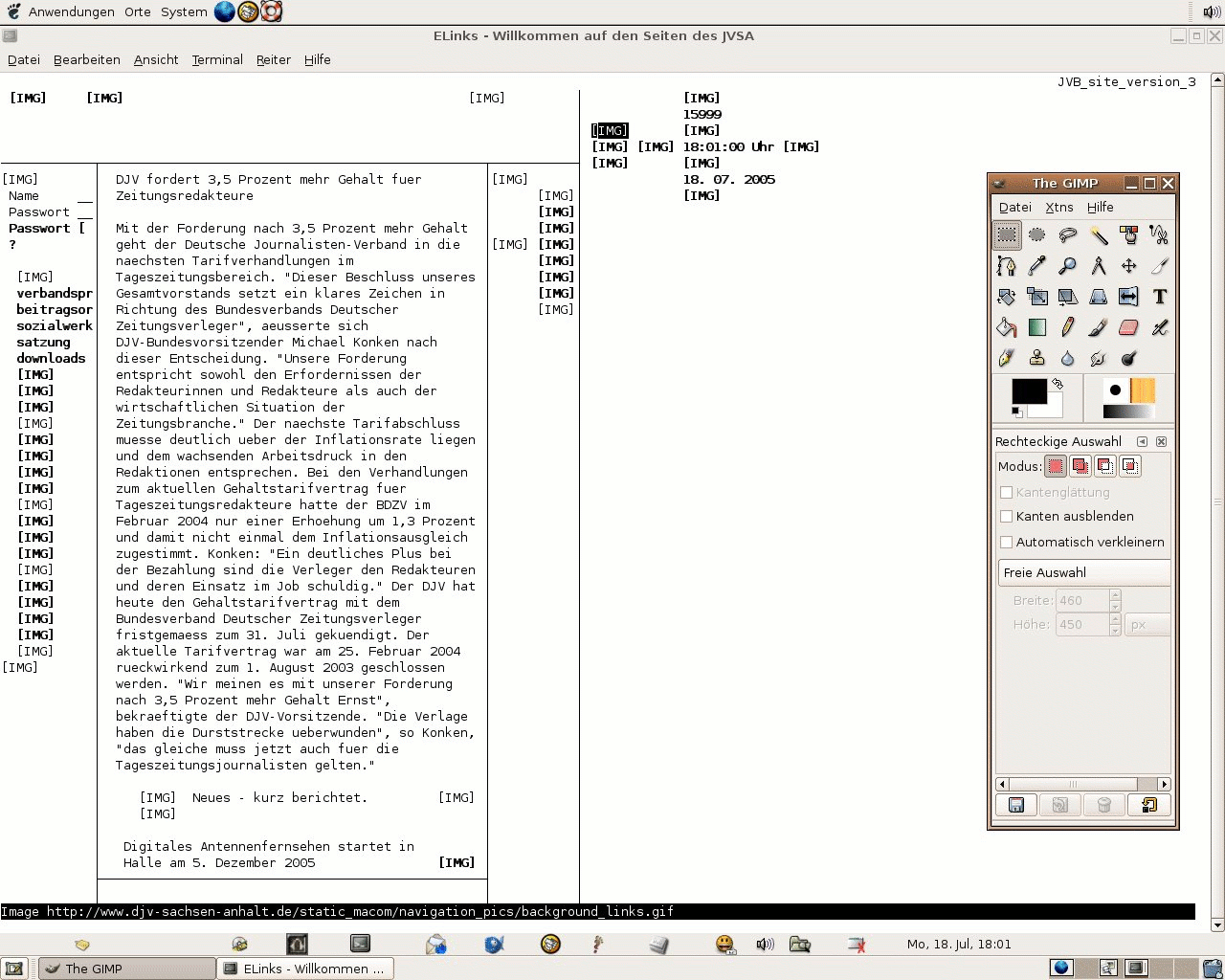
Task: Pick the Pencil tool
Action: (x=1068, y=327)
